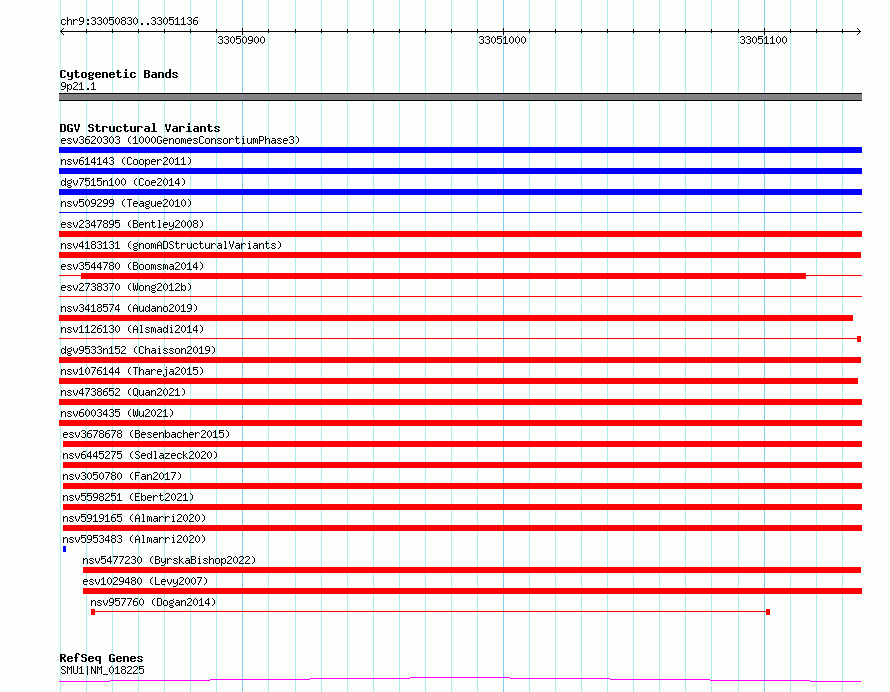Open nsv4183131 (gnomADStructuralVariants) variant label
Screen dimensions: 890x692
click(171, 245)
